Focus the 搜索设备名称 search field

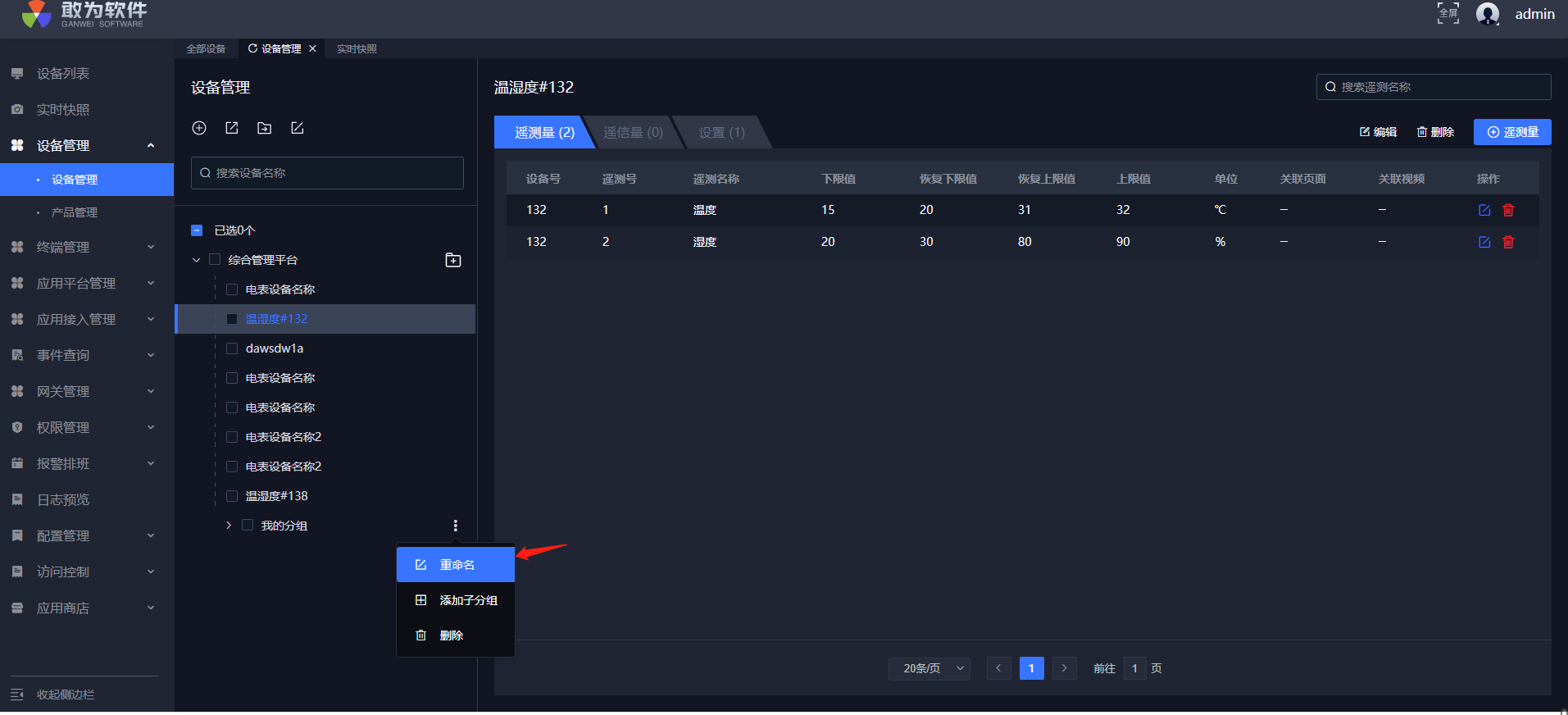tap(327, 173)
